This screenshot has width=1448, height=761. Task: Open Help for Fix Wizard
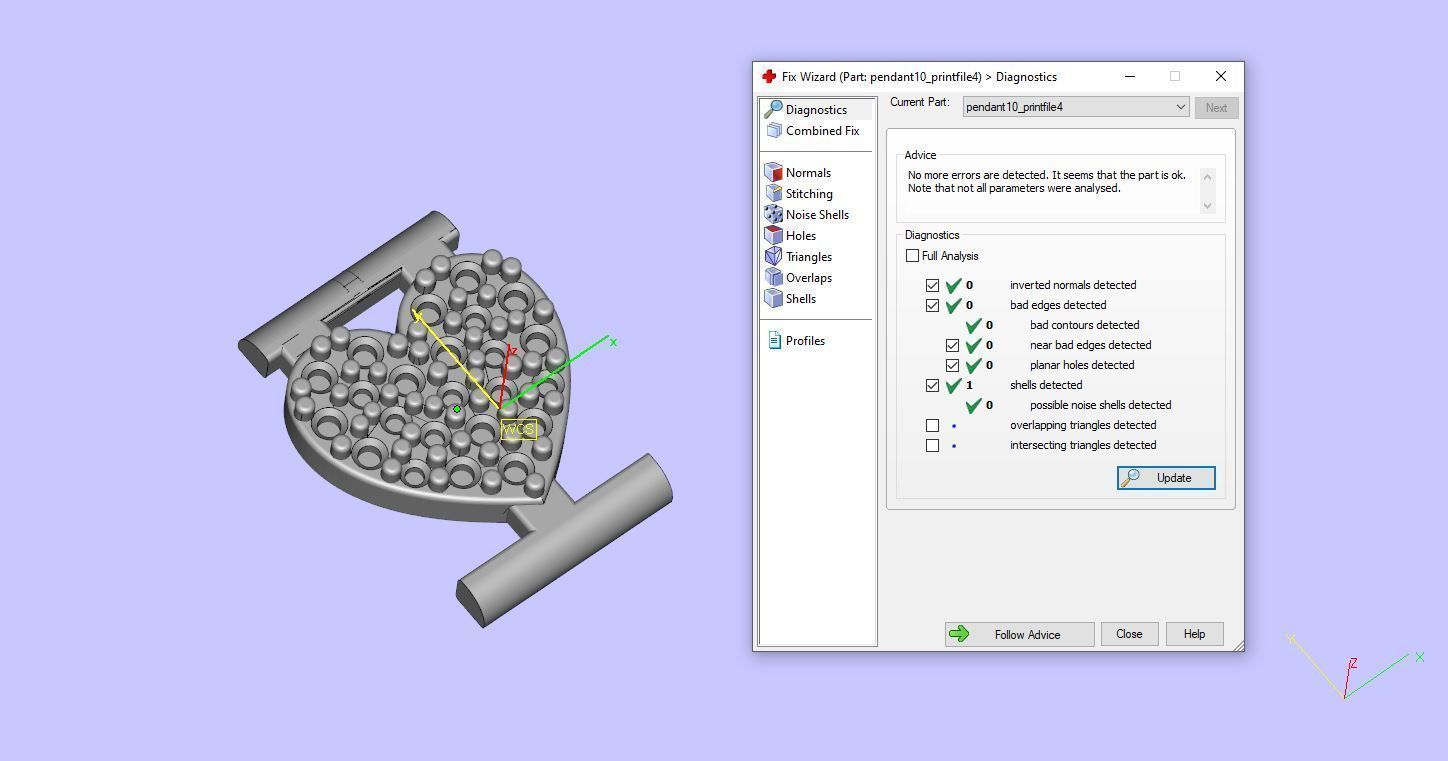(1194, 634)
